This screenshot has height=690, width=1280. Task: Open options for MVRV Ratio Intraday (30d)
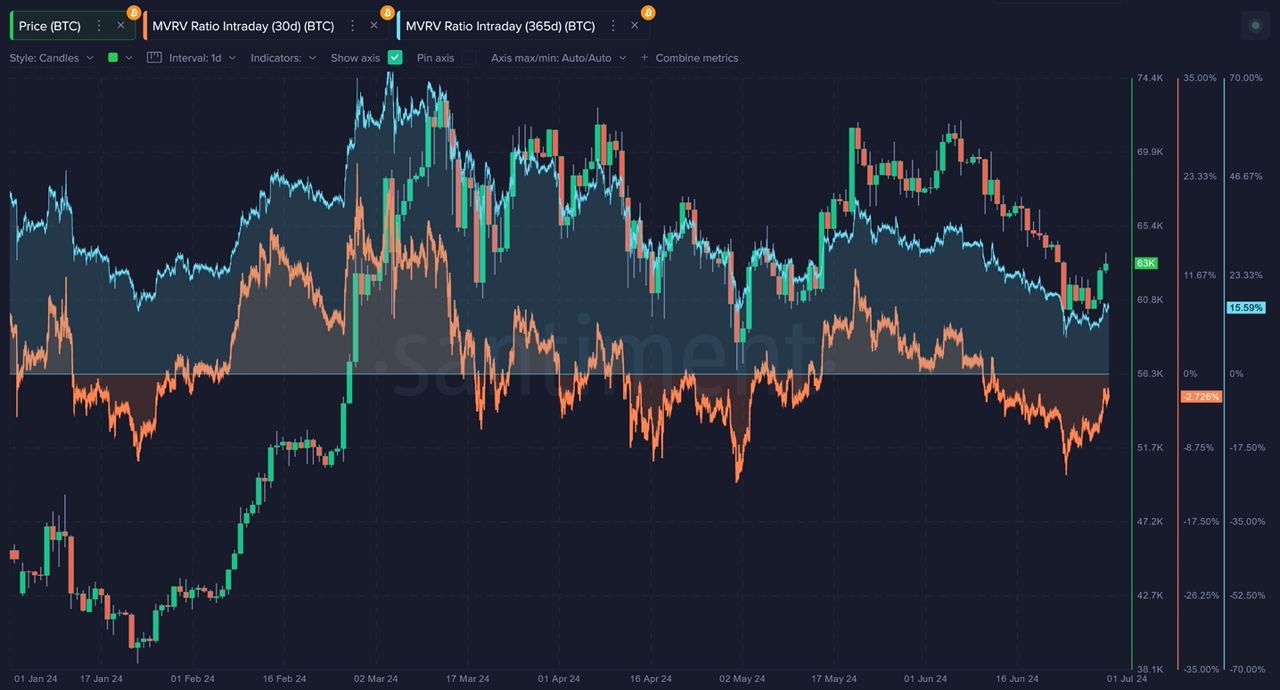(352, 26)
